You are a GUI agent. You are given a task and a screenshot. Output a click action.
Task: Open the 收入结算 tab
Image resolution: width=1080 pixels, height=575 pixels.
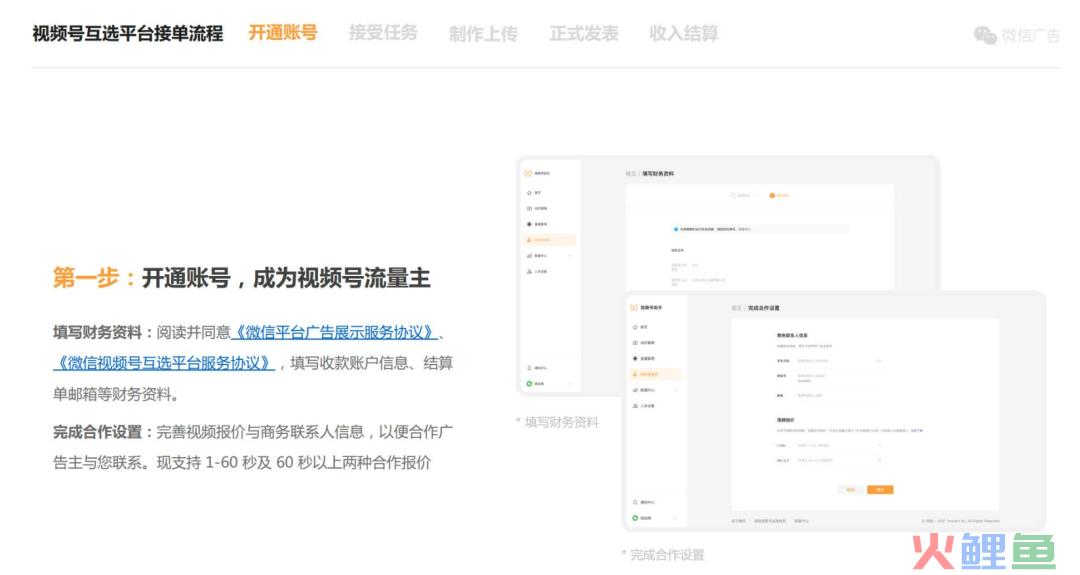click(x=683, y=33)
